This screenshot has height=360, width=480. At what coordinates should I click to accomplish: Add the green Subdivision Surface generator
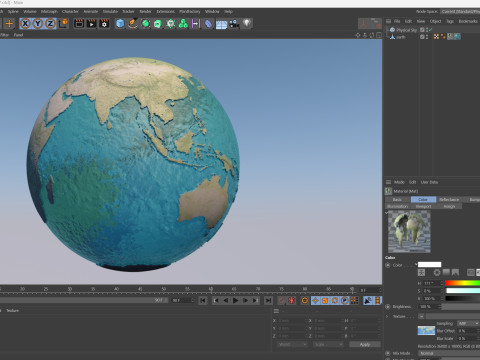[x=145, y=24]
